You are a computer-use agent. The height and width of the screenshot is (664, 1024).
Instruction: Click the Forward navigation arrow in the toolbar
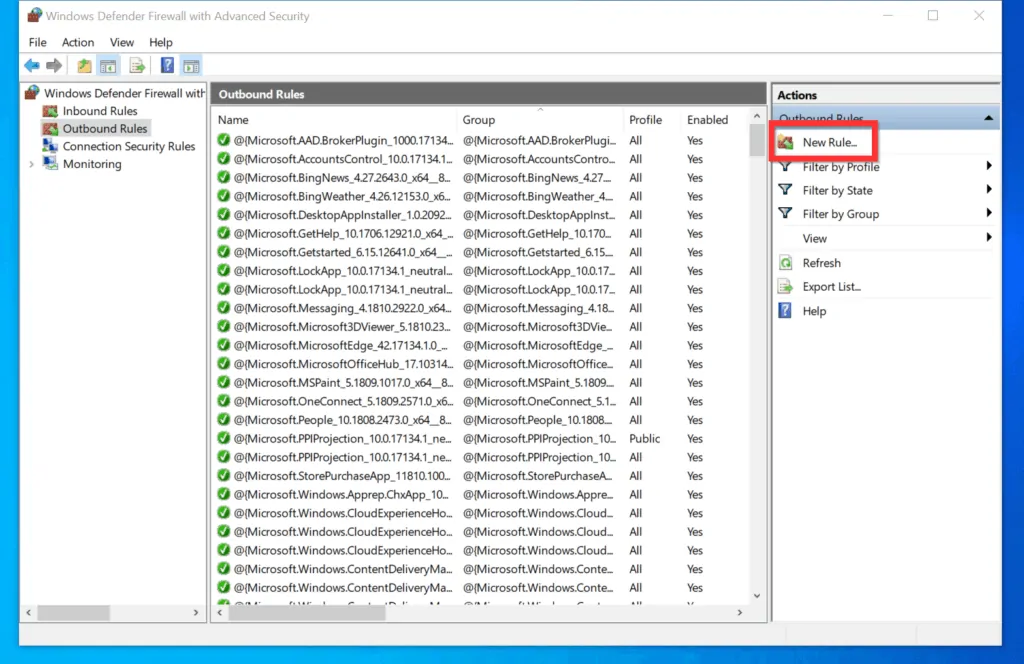click(x=52, y=65)
